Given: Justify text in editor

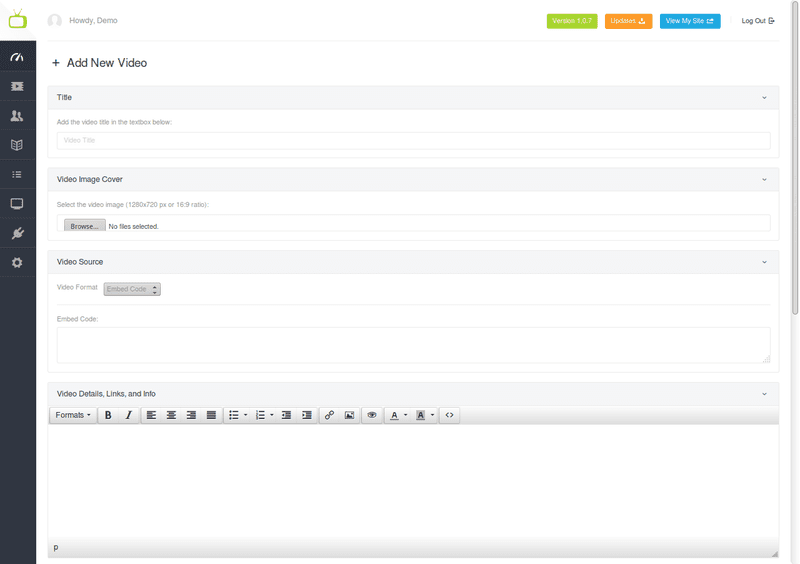Looking at the screenshot, I should pos(211,415).
